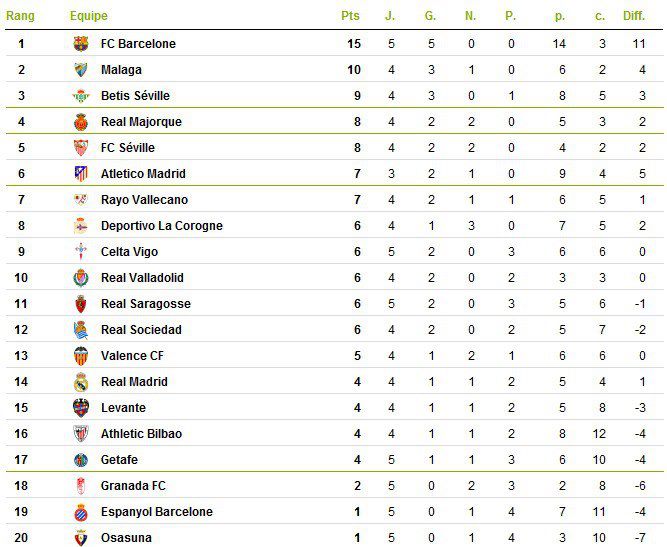Click the Athletic Bilbao crest icon

(x=81, y=433)
